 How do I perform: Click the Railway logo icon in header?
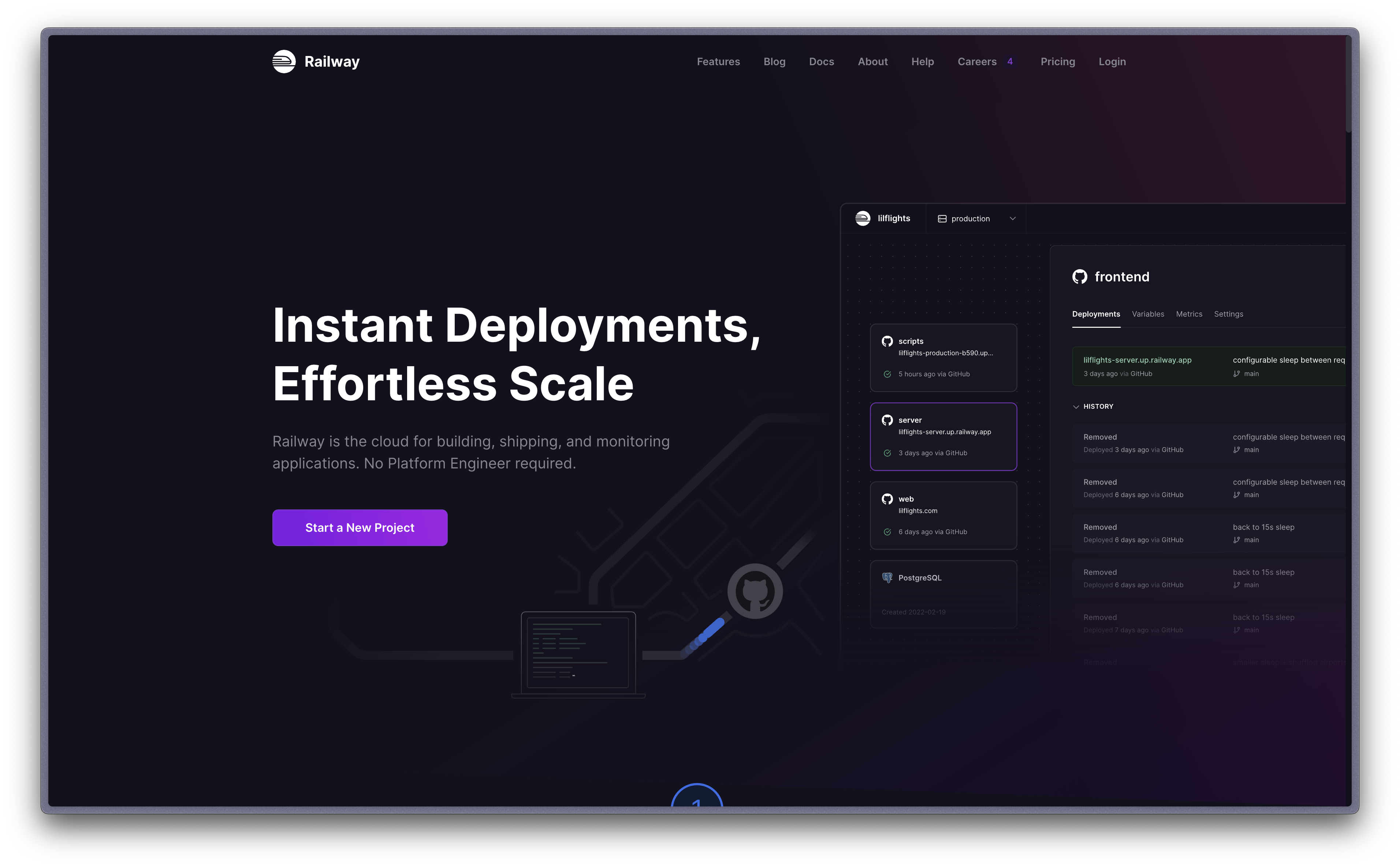pos(283,62)
